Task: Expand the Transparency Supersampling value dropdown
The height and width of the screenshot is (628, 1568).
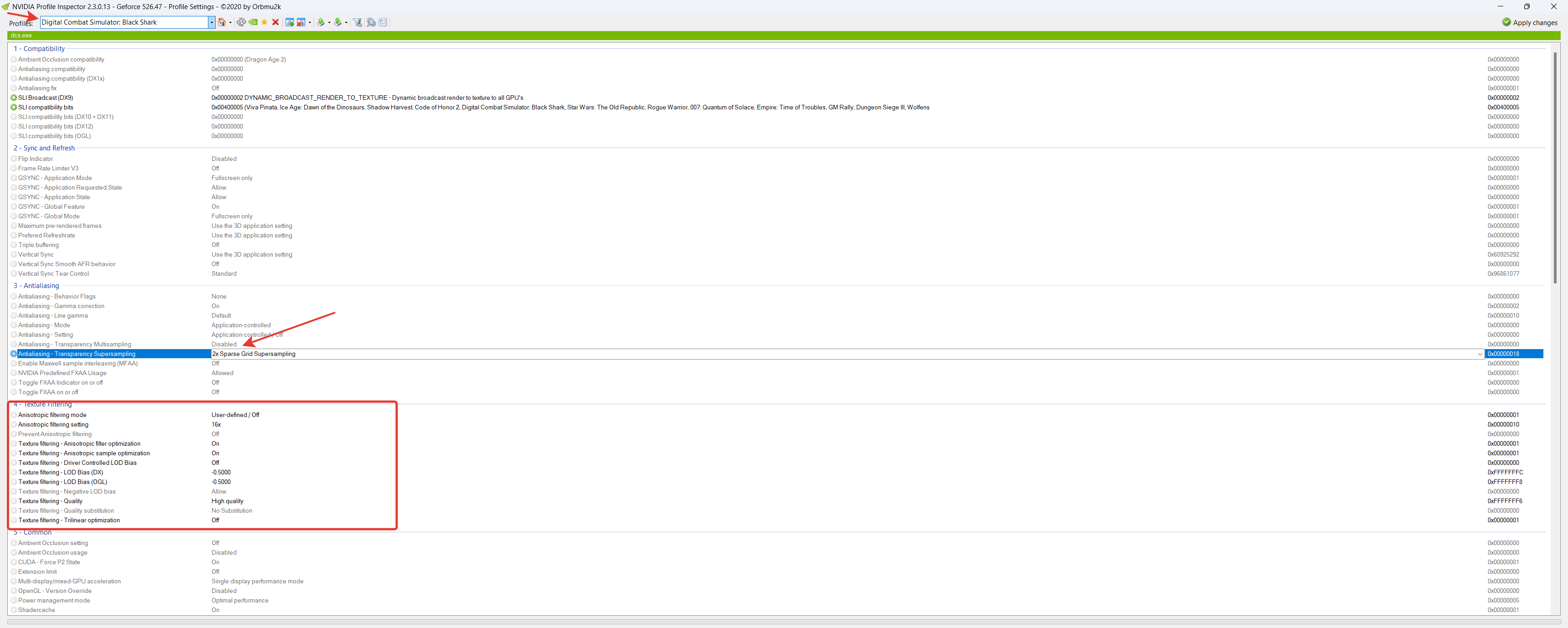Action: click(1480, 354)
